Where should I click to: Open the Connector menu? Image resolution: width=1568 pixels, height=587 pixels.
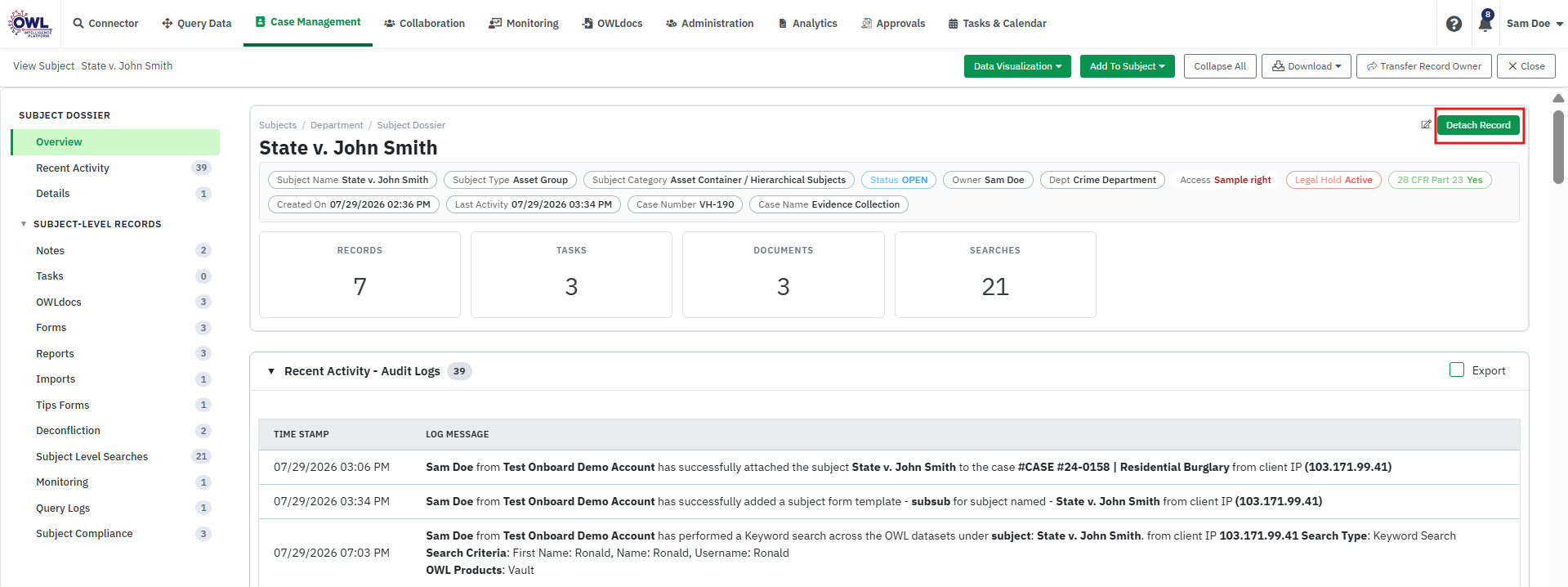pos(105,23)
